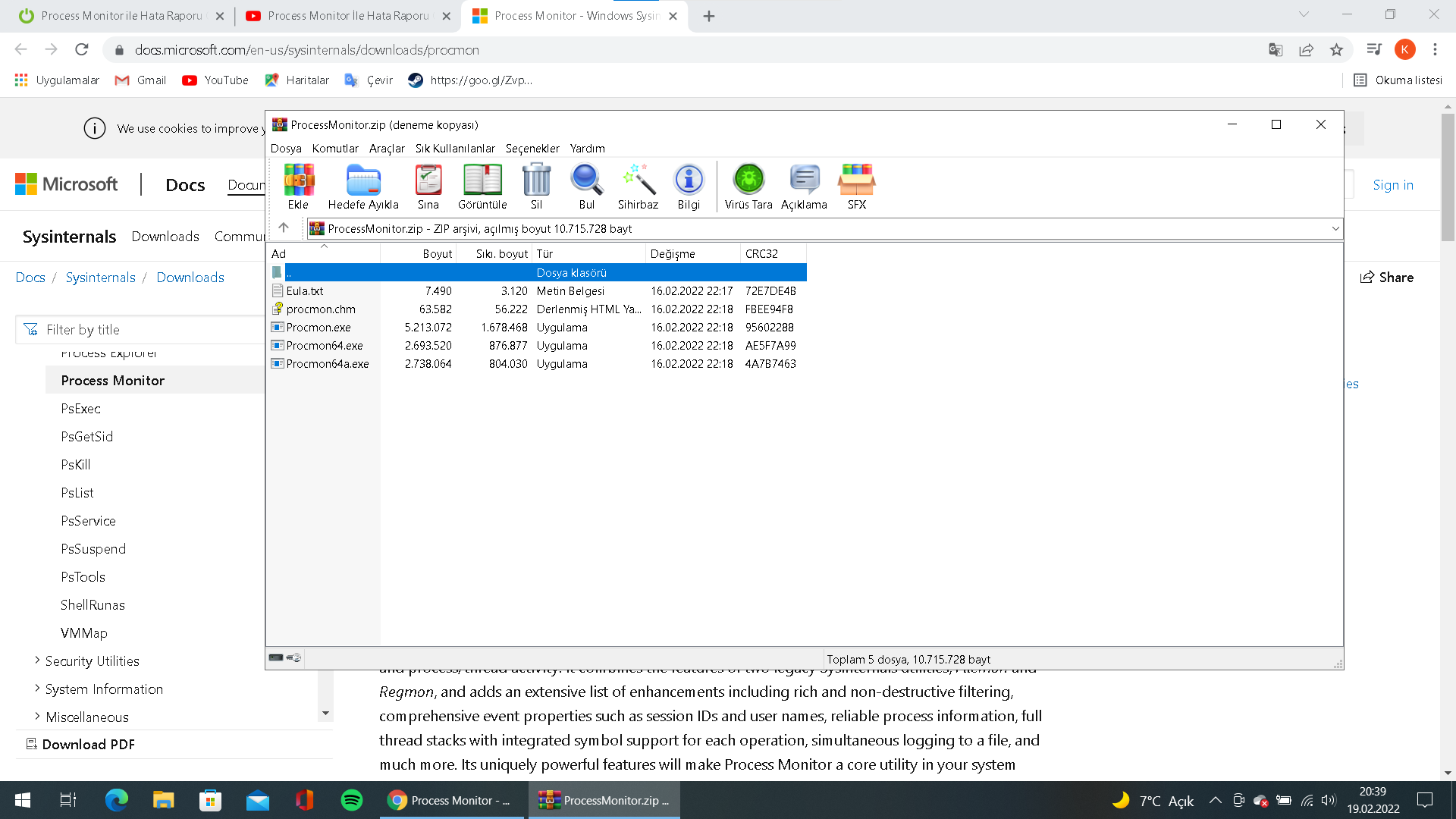Go up one folder with the arrow
The width and height of the screenshot is (1456, 819).
284,227
